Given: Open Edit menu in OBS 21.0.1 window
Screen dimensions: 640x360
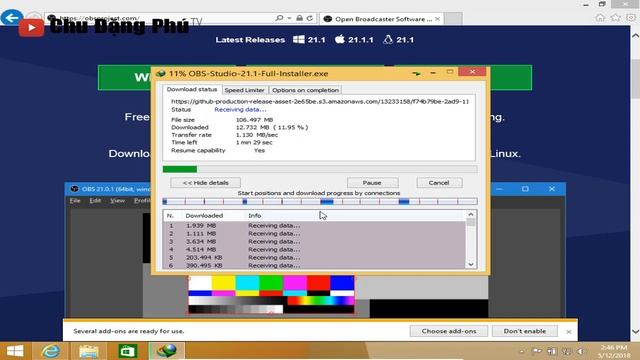Looking at the screenshot, I should coord(95,201).
